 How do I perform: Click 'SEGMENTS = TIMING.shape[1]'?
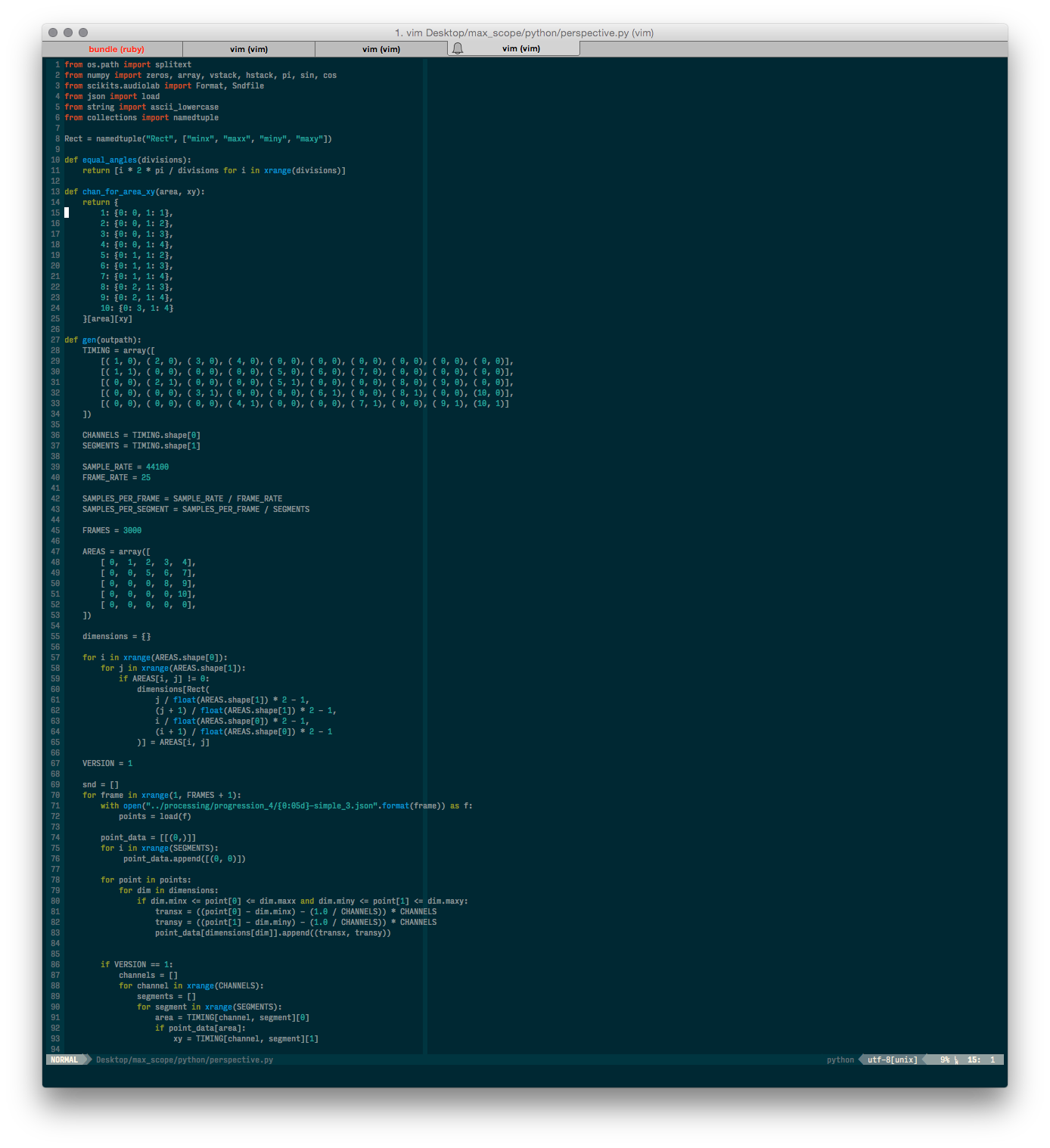coord(141,446)
